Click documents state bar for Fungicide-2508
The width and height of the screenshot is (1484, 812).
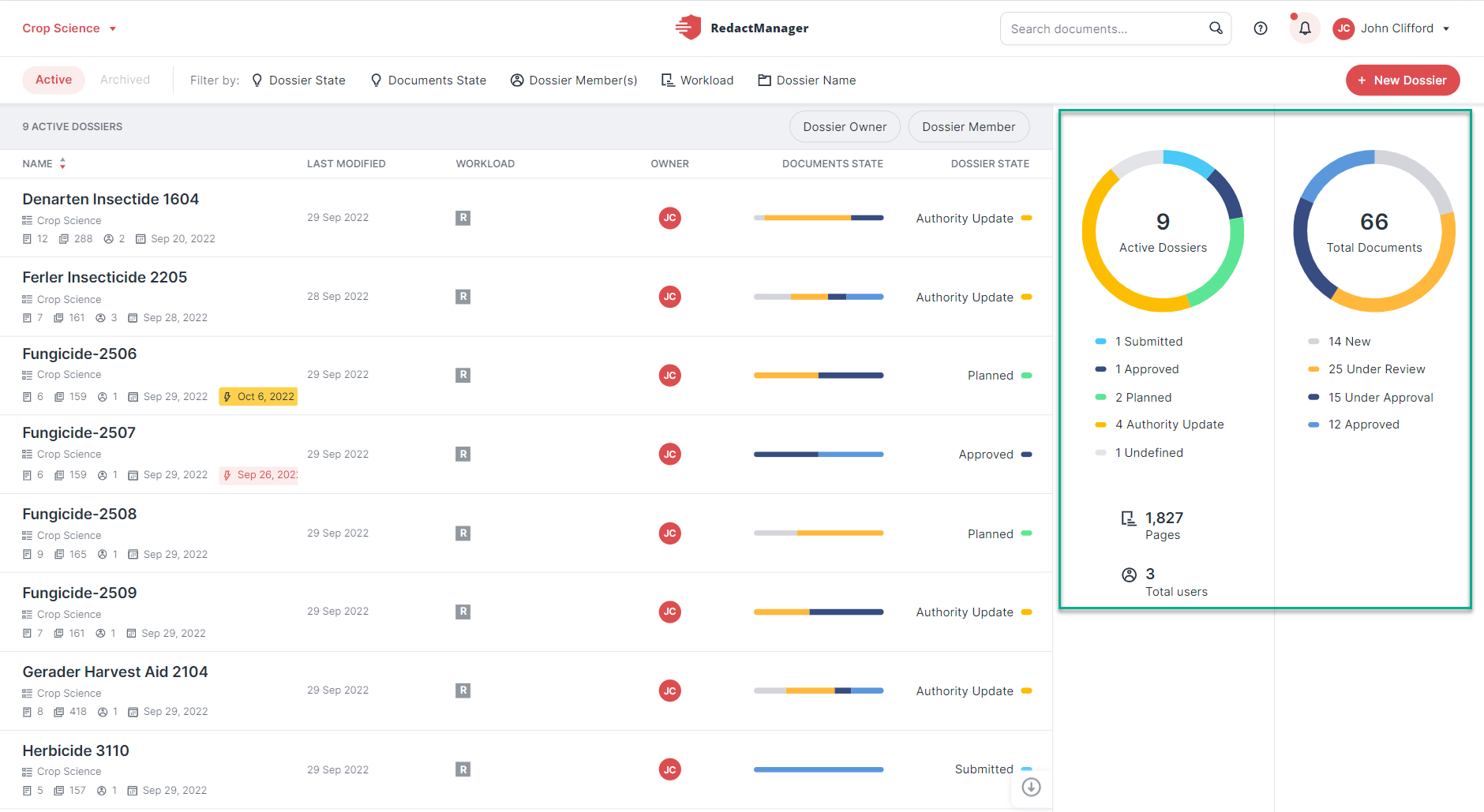[x=819, y=533]
